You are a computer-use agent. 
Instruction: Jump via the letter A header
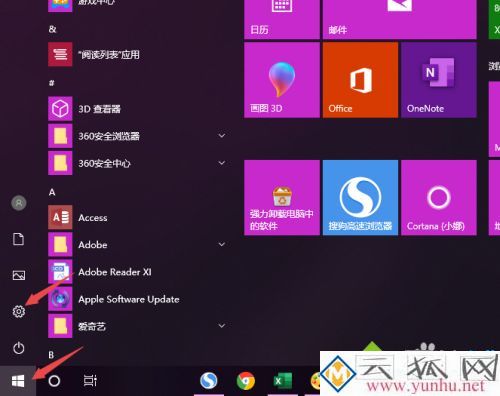click(52, 192)
